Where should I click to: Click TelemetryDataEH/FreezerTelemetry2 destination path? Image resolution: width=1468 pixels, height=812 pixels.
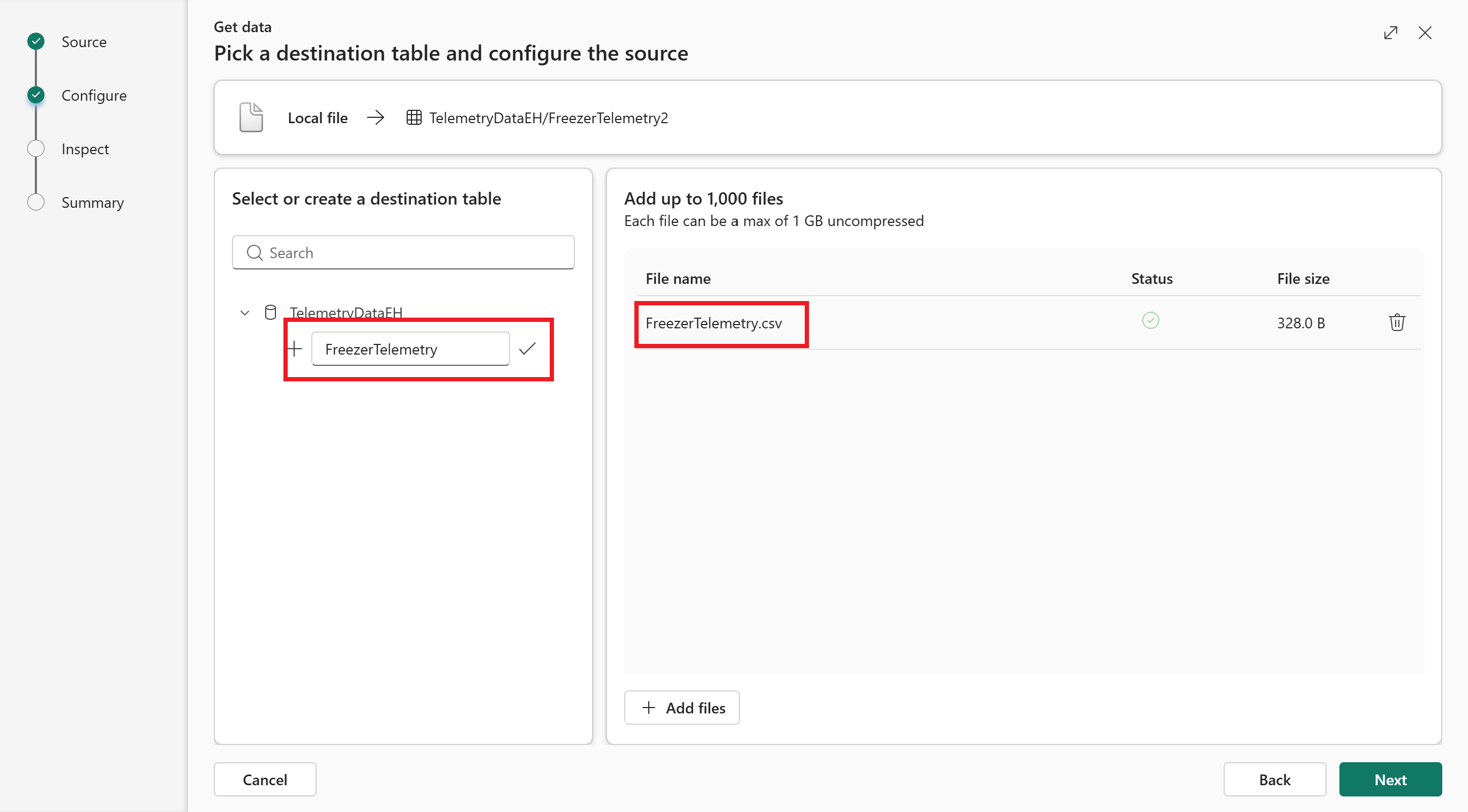coord(548,118)
